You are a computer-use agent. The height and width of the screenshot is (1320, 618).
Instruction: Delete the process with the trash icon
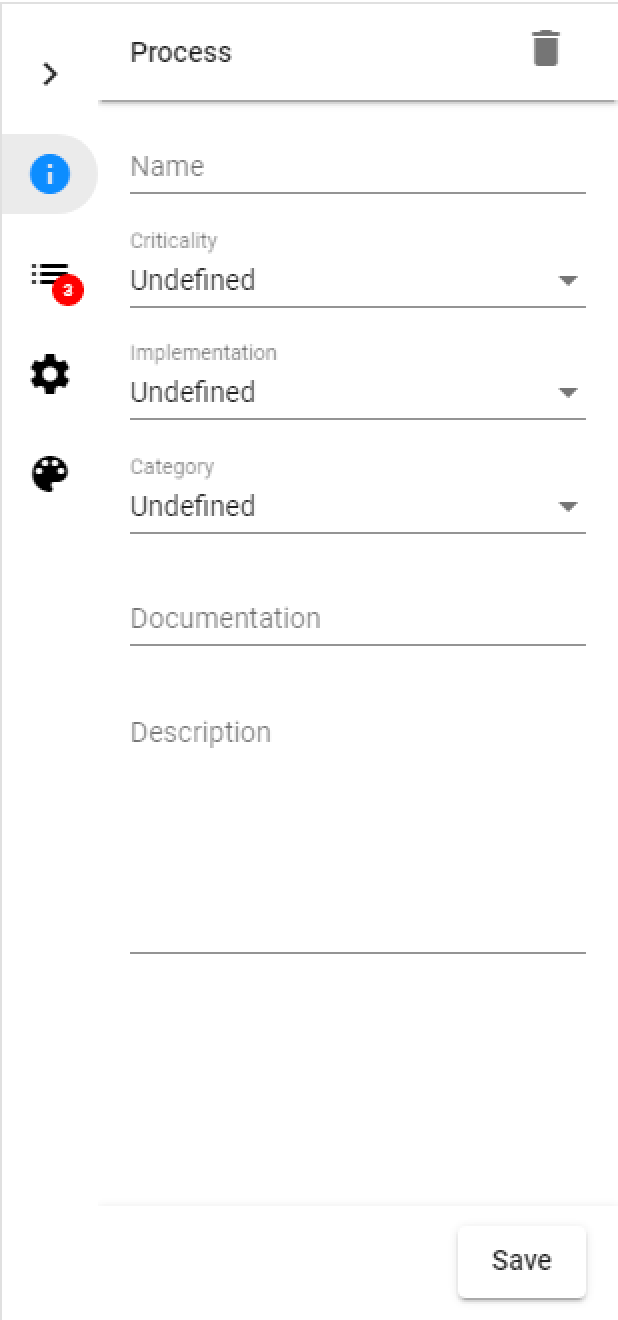[x=545, y=49]
